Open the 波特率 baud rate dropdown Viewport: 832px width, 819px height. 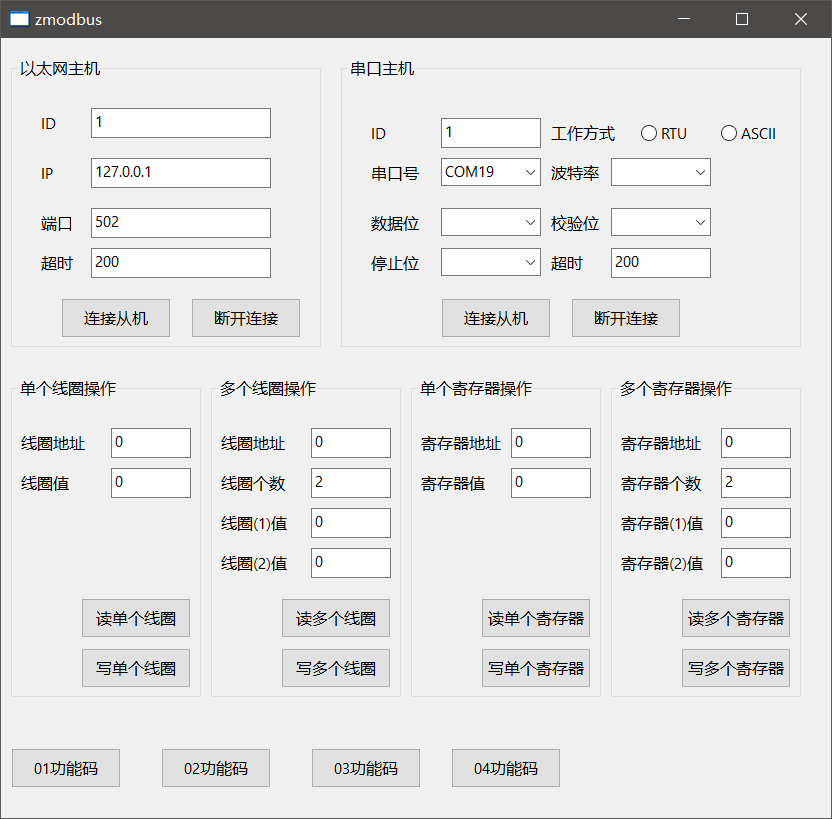[661, 172]
